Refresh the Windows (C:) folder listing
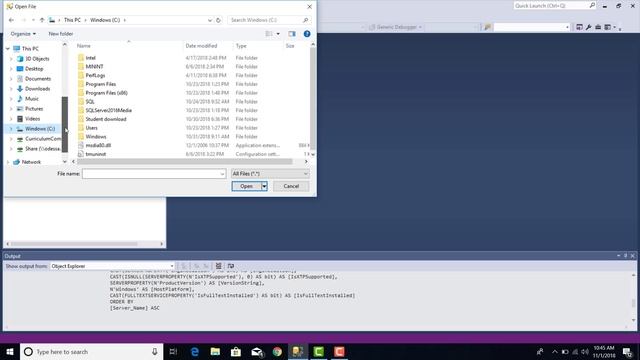Viewport: 640px width, 360px height. click(218, 20)
